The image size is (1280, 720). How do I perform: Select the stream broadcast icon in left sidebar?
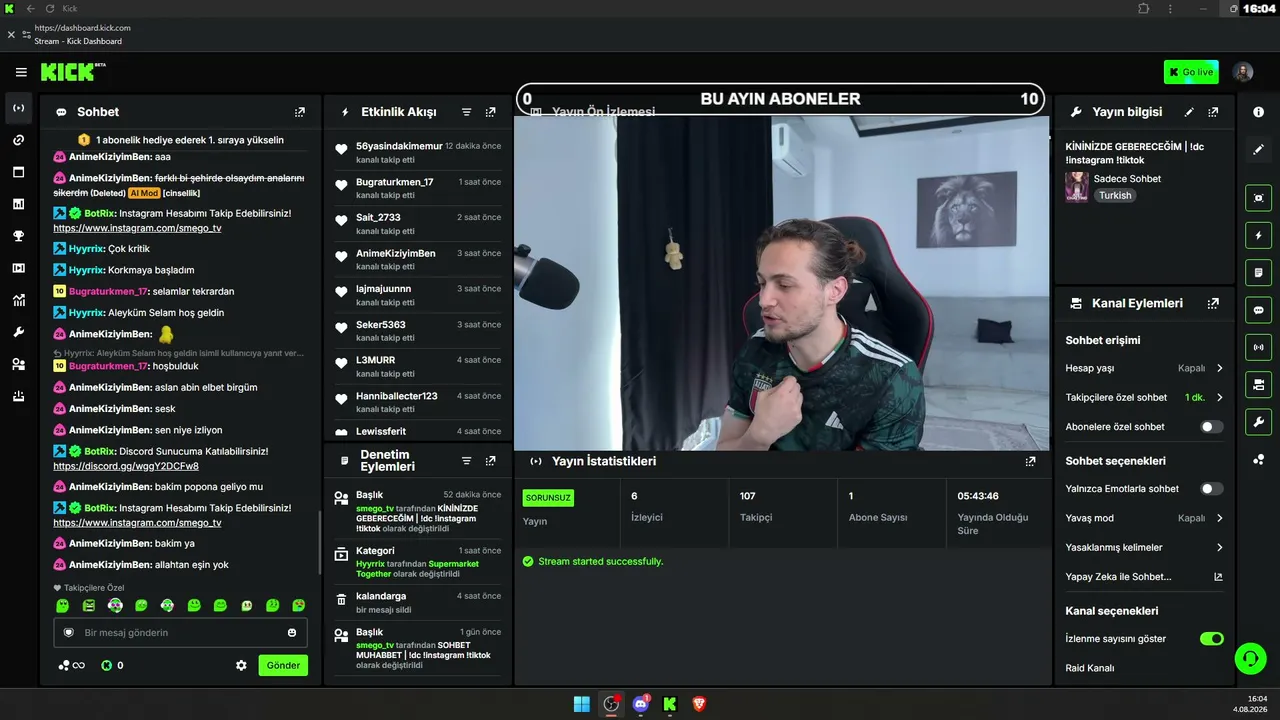tap(18, 108)
